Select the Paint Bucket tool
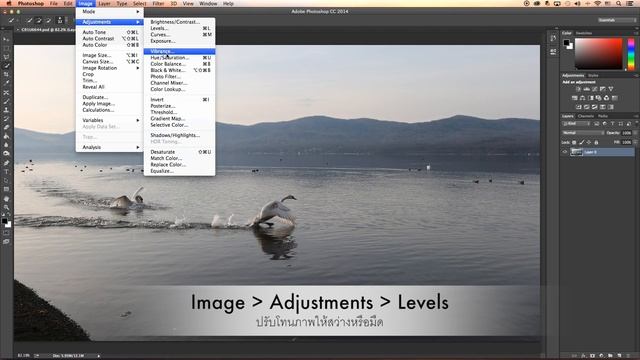Screen dimensions: 640x360 pyautogui.click(x=6, y=136)
